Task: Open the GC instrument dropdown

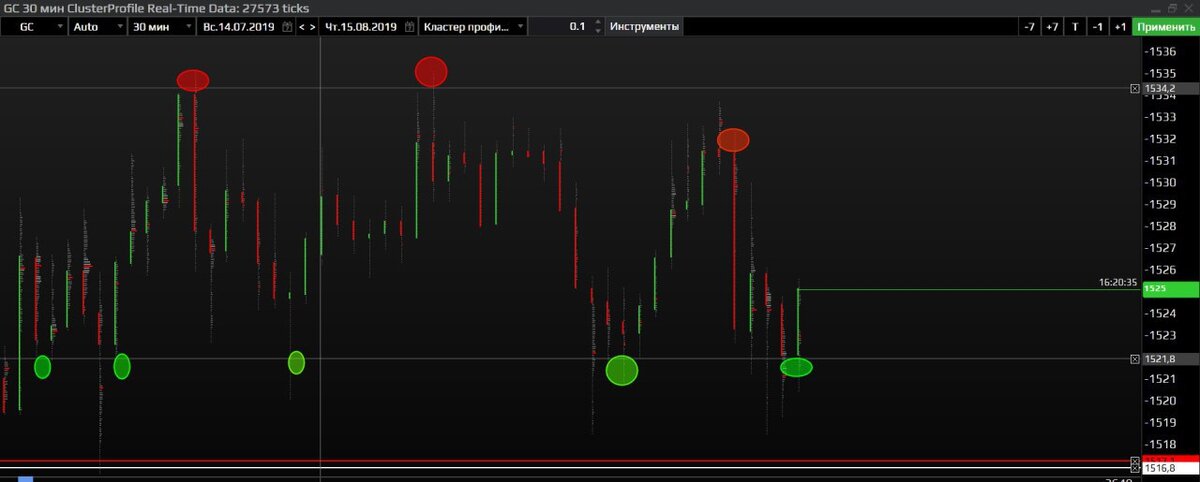Action: [34, 27]
